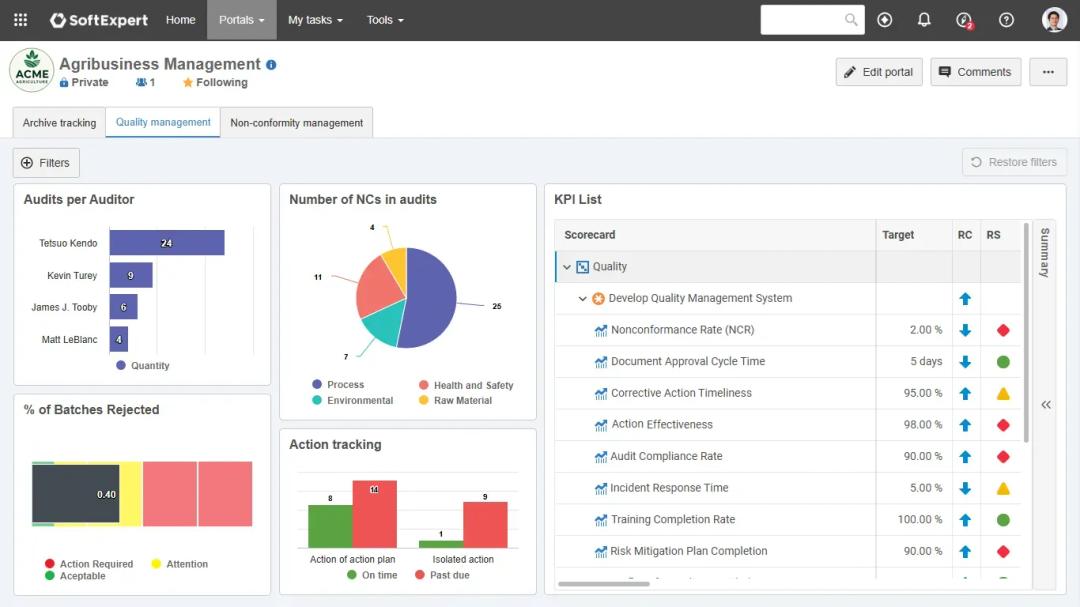Expand the Summary side panel arrows

[1046, 405]
